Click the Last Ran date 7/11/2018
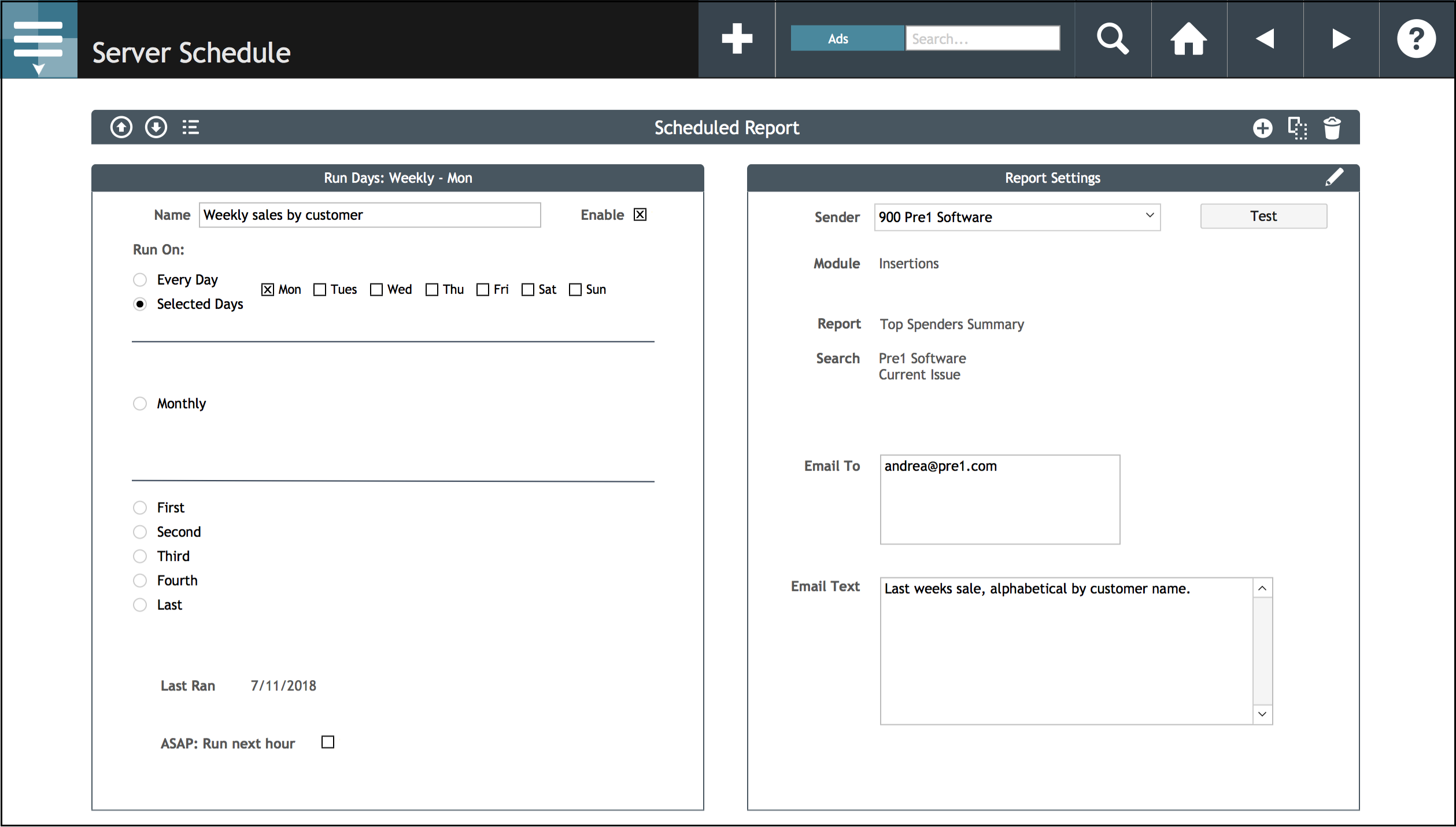 click(x=283, y=686)
